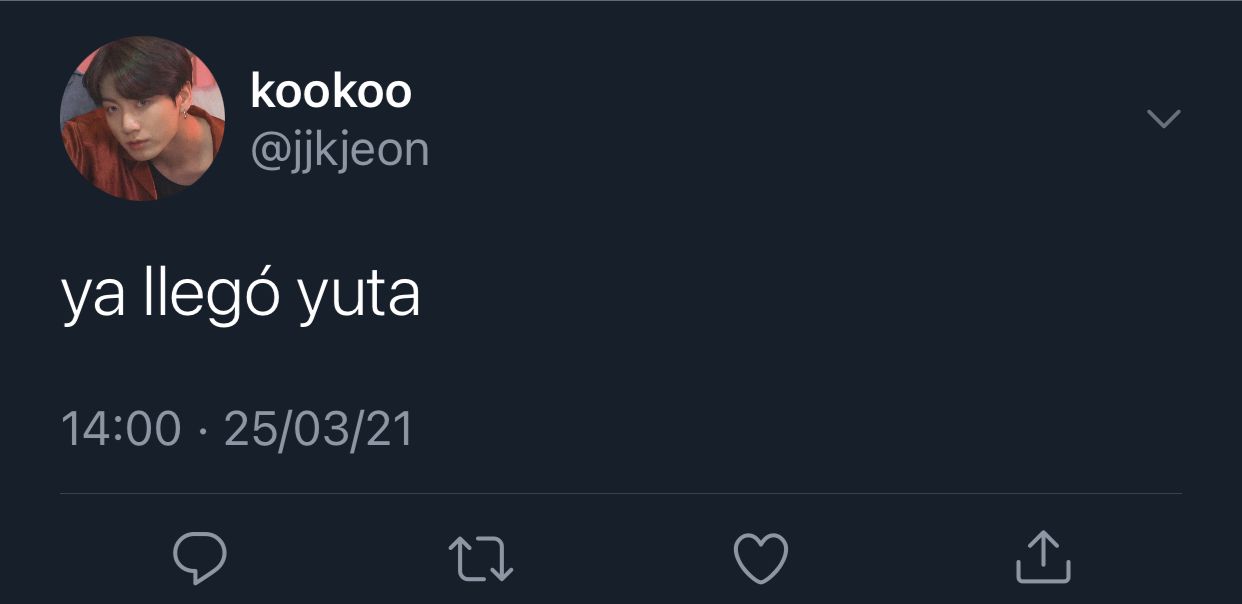1242x604 pixels.
Task: Click the display name kookoo
Action: click(331, 91)
